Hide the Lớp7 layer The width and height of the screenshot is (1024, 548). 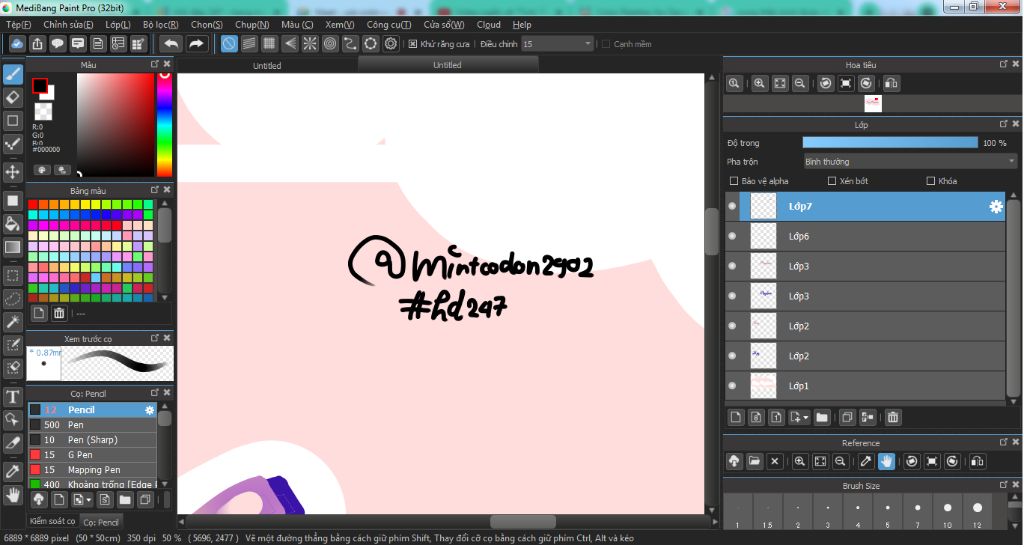pyautogui.click(x=732, y=206)
